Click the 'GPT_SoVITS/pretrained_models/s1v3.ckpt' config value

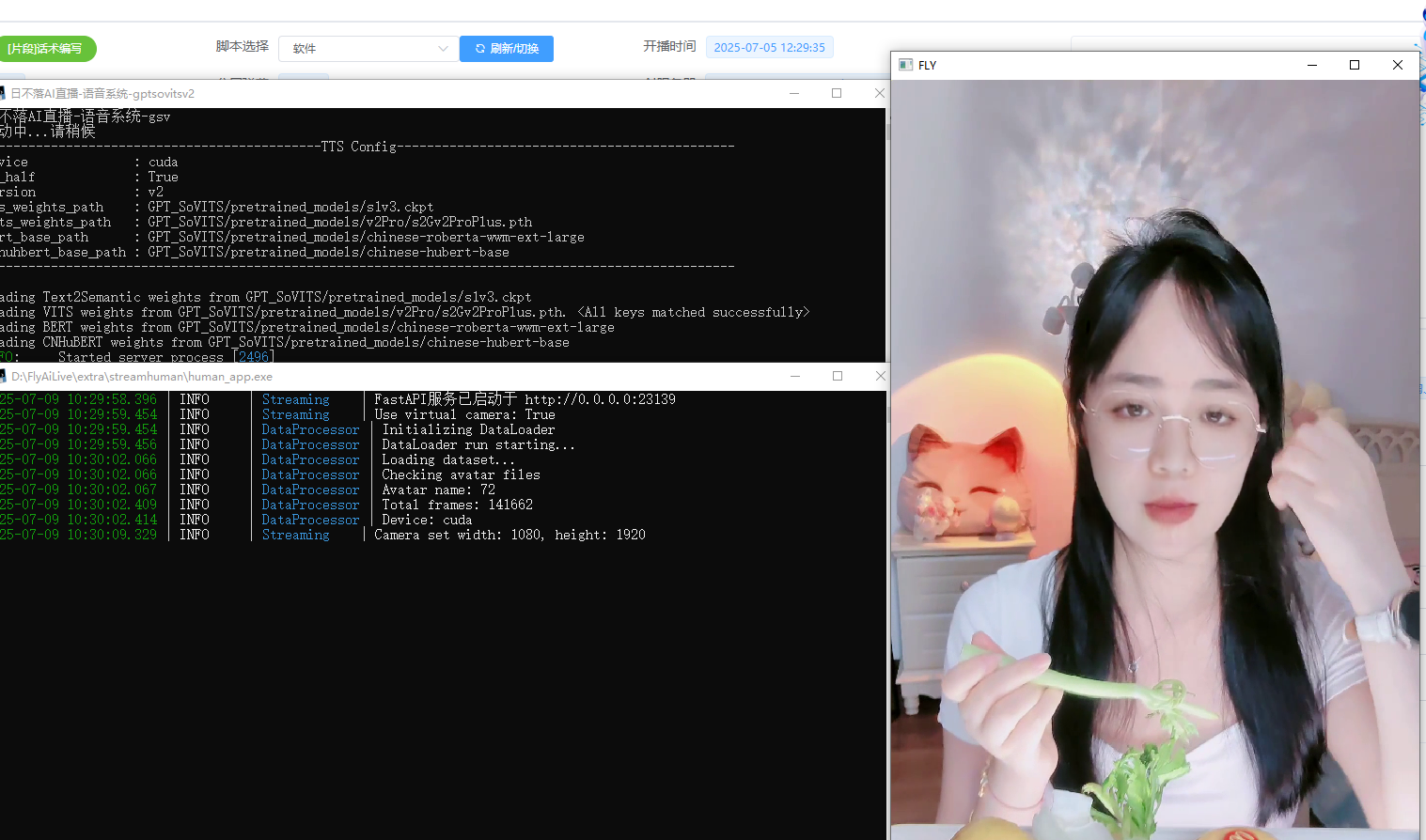pos(290,207)
